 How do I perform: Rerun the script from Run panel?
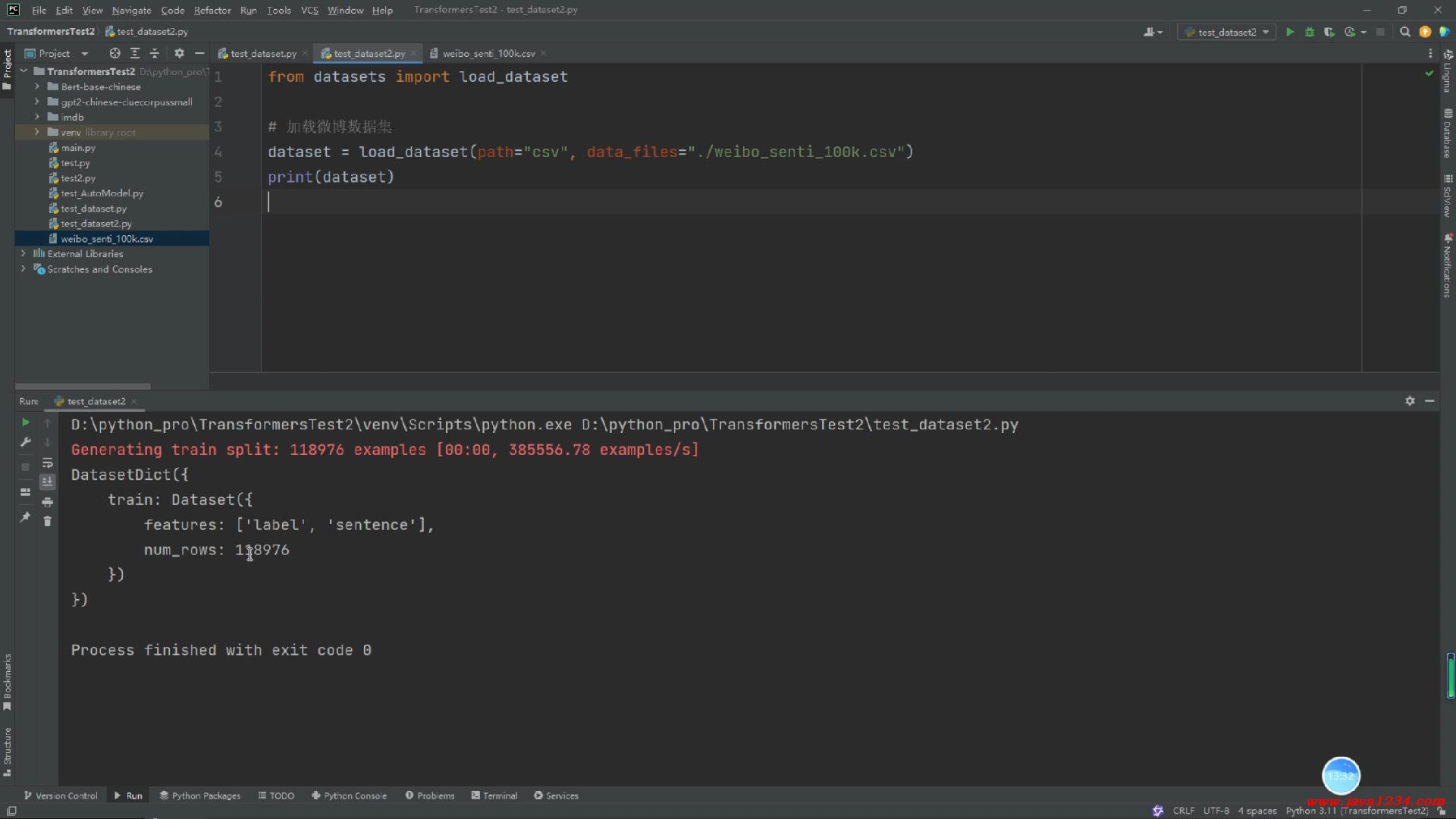point(25,422)
